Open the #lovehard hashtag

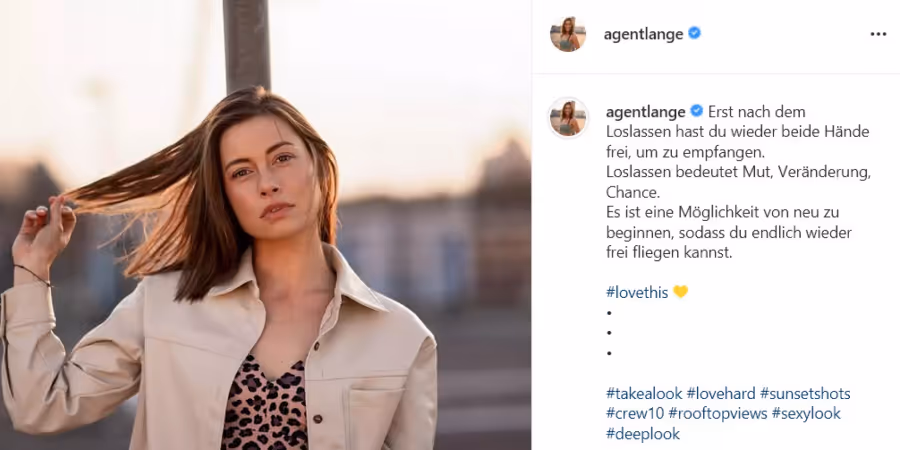click(721, 394)
